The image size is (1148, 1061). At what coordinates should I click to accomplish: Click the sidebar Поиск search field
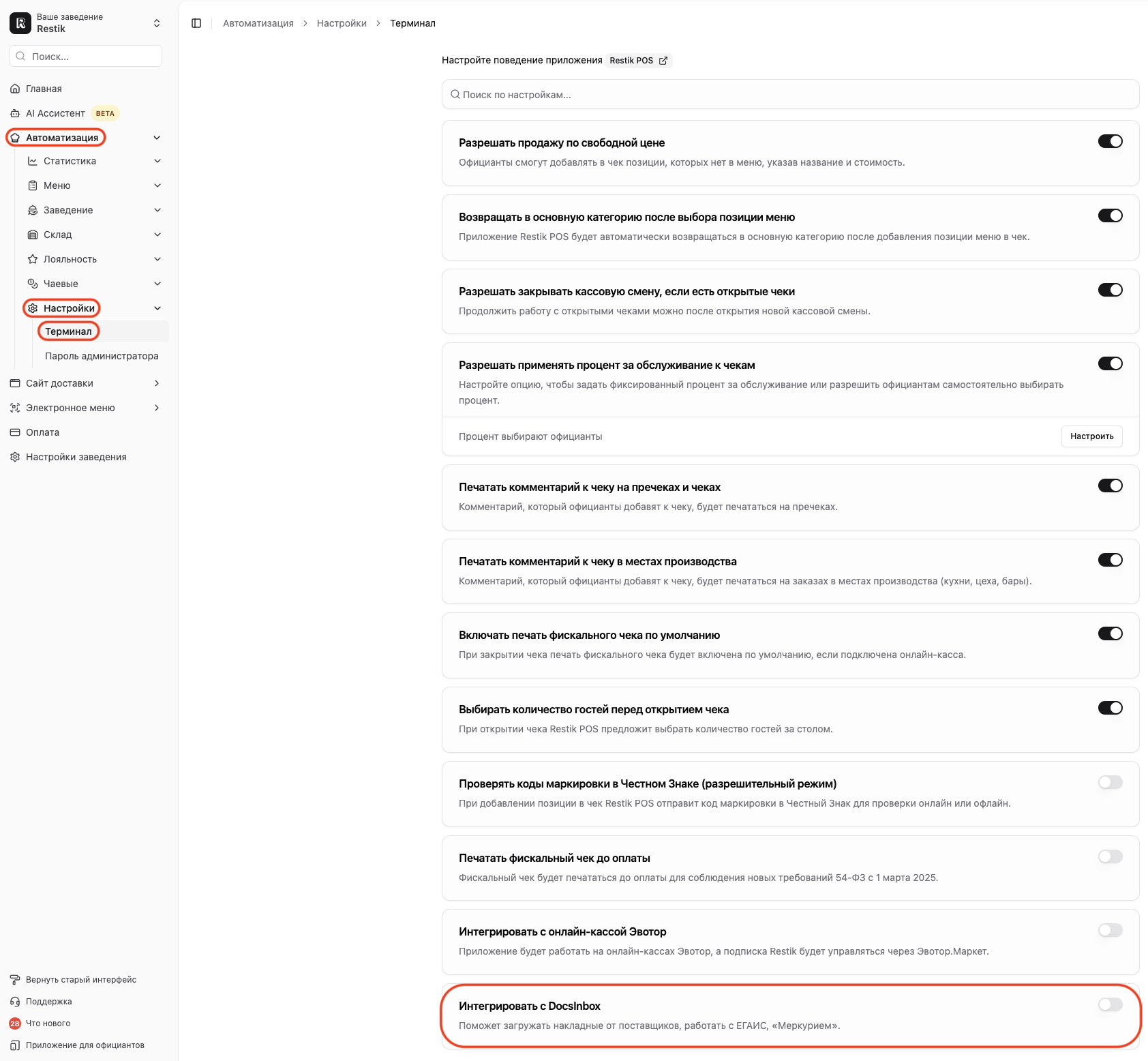tap(86, 56)
